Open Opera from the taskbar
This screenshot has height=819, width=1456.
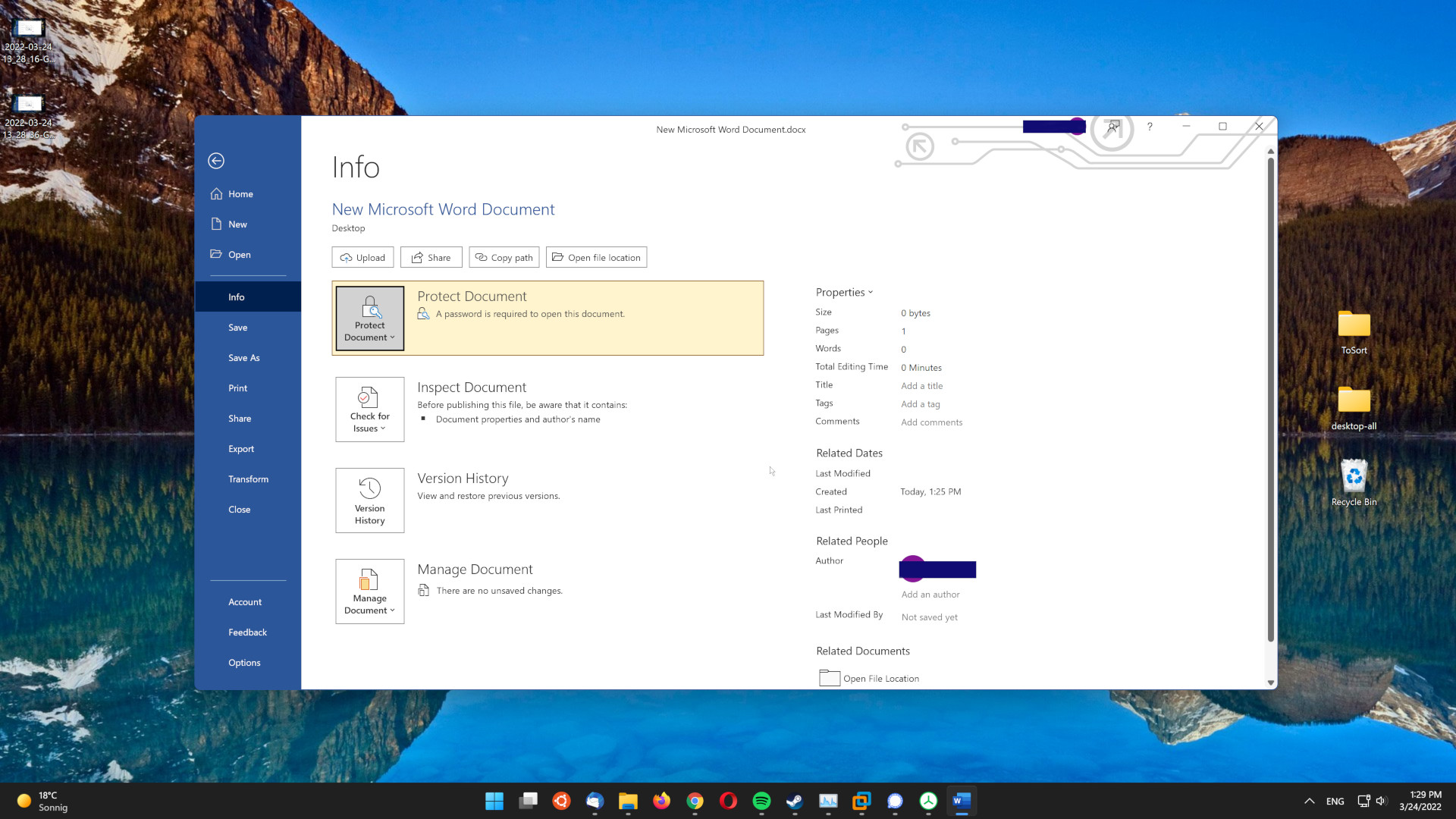tap(728, 801)
